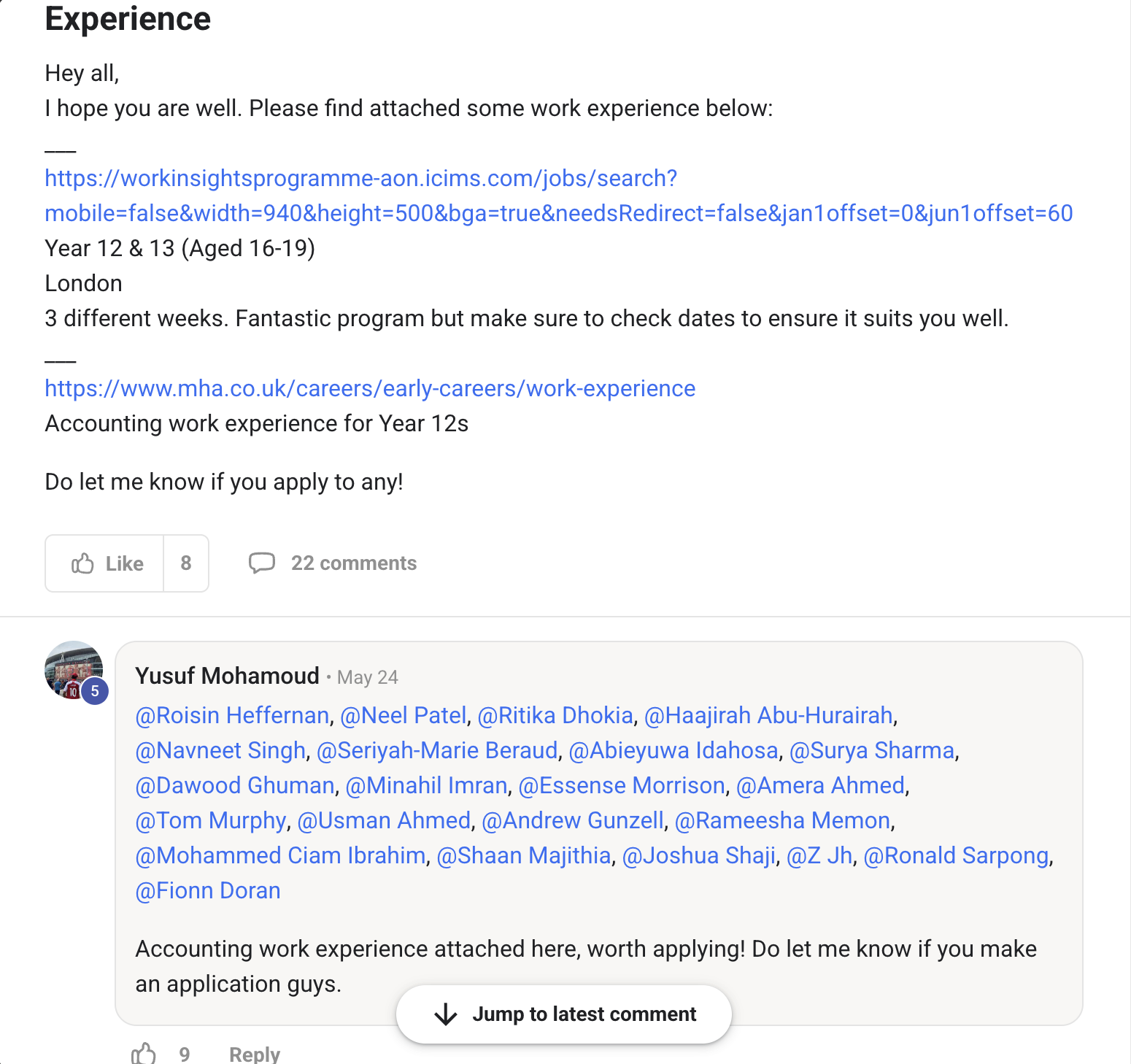Image resolution: width=1131 pixels, height=1064 pixels.
Task: Jump to latest comment
Action: coord(584,1014)
